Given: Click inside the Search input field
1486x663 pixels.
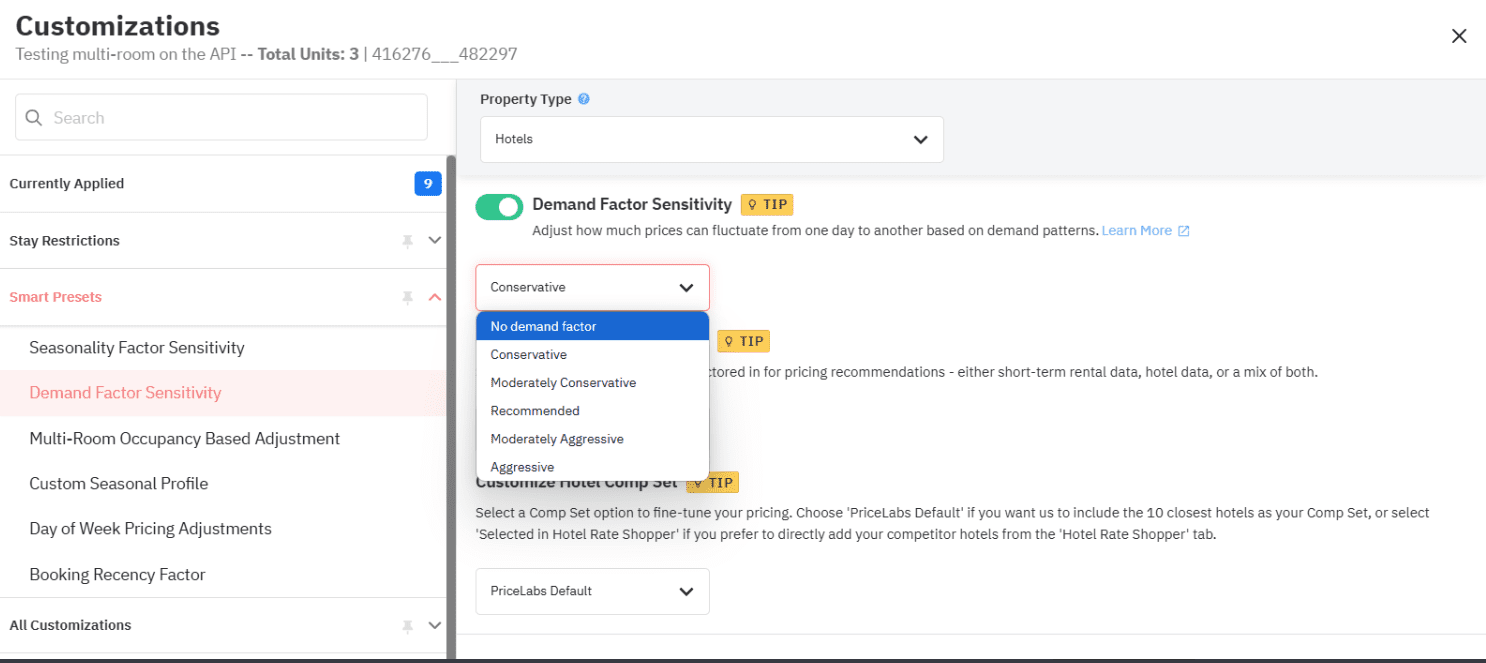Looking at the screenshot, I should click(x=220, y=117).
